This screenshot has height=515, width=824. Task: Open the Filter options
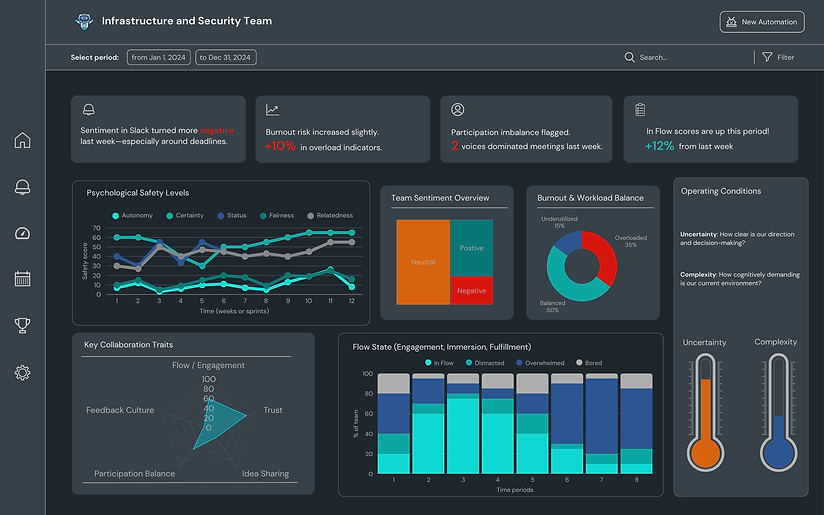778,57
